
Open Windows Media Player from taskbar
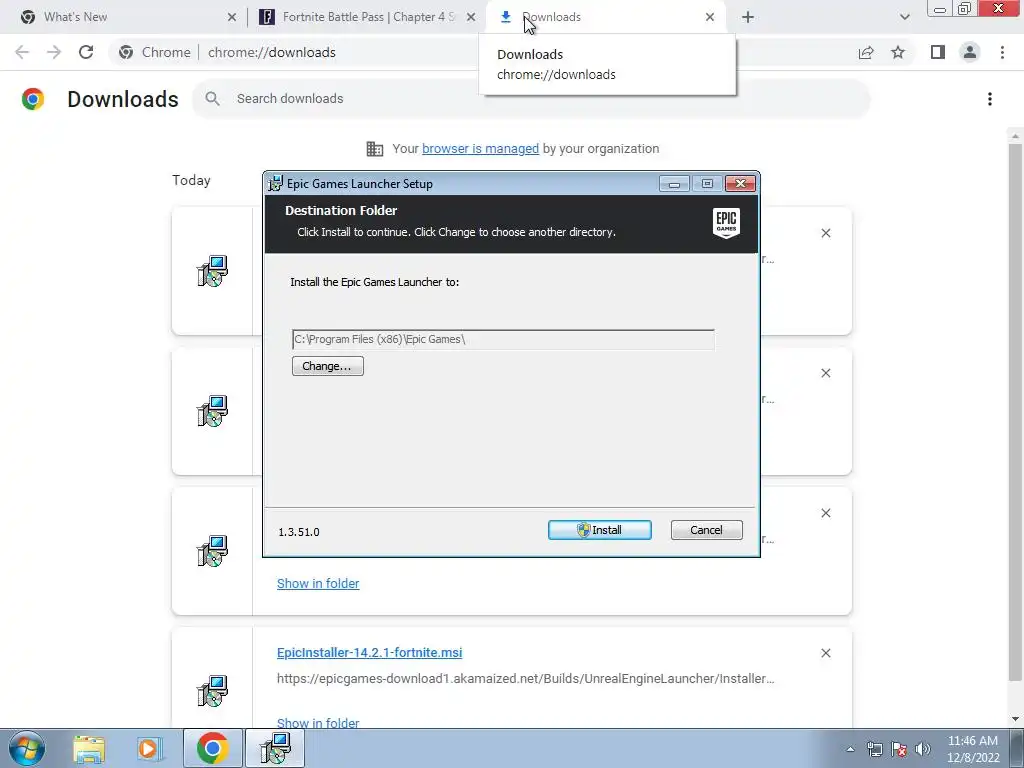click(x=149, y=748)
